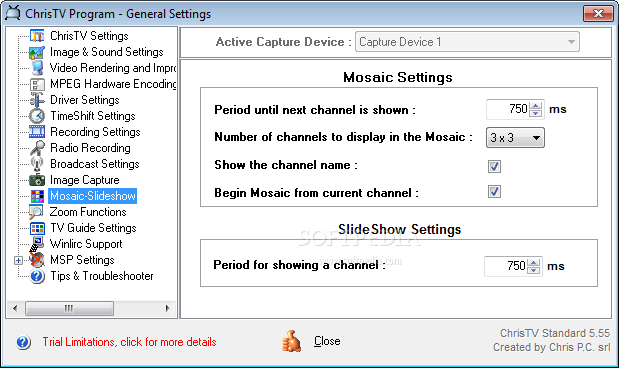
Task: Open the Active Capture Device dropdown
Action: point(467,42)
